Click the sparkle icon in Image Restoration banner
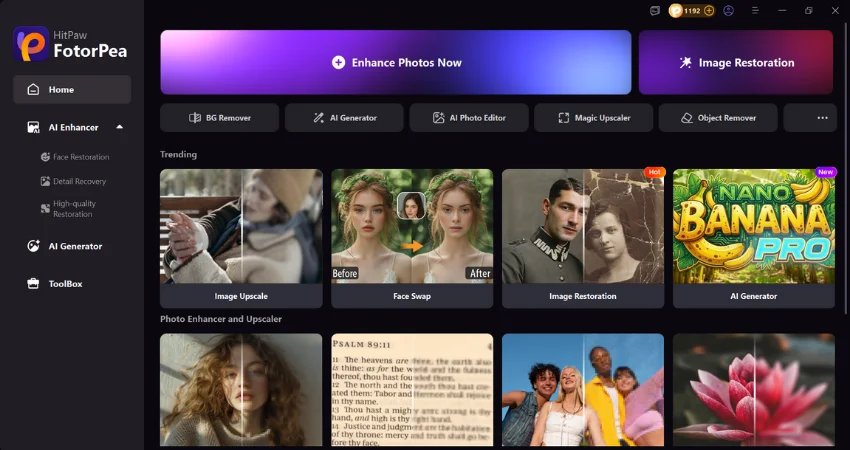The height and width of the screenshot is (450, 850). tap(686, 62)
